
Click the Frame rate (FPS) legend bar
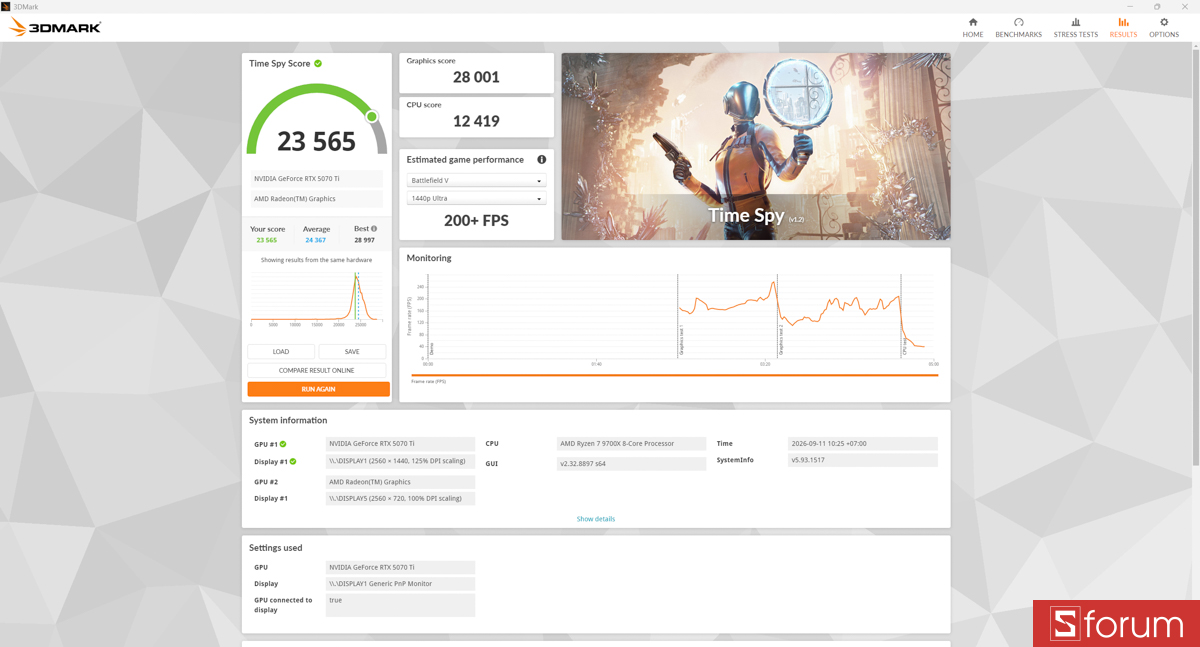675,376
